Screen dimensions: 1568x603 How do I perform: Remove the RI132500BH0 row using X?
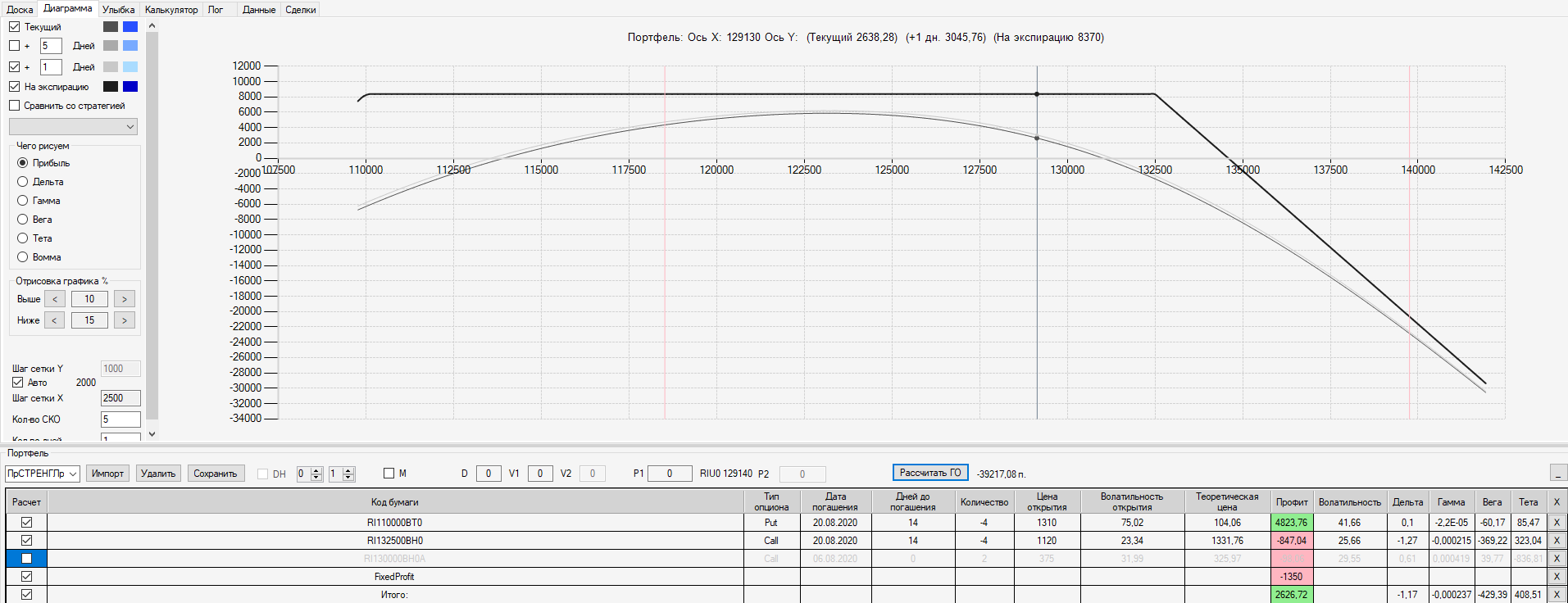(1557, 541)
